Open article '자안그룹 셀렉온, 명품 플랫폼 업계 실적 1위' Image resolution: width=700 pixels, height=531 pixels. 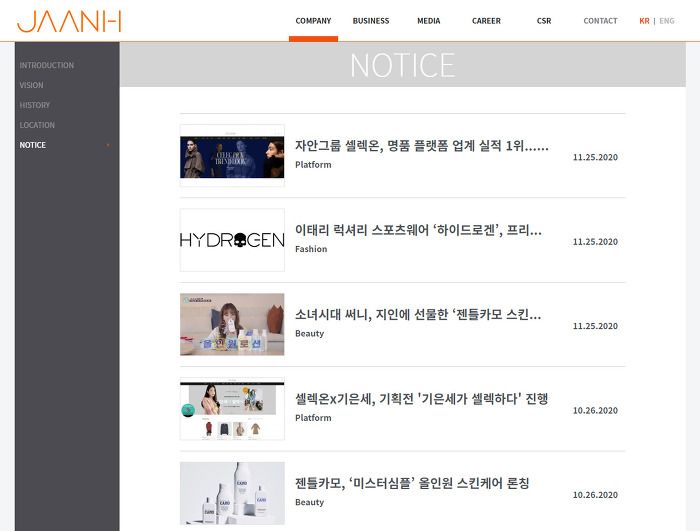tap(422, 146)
